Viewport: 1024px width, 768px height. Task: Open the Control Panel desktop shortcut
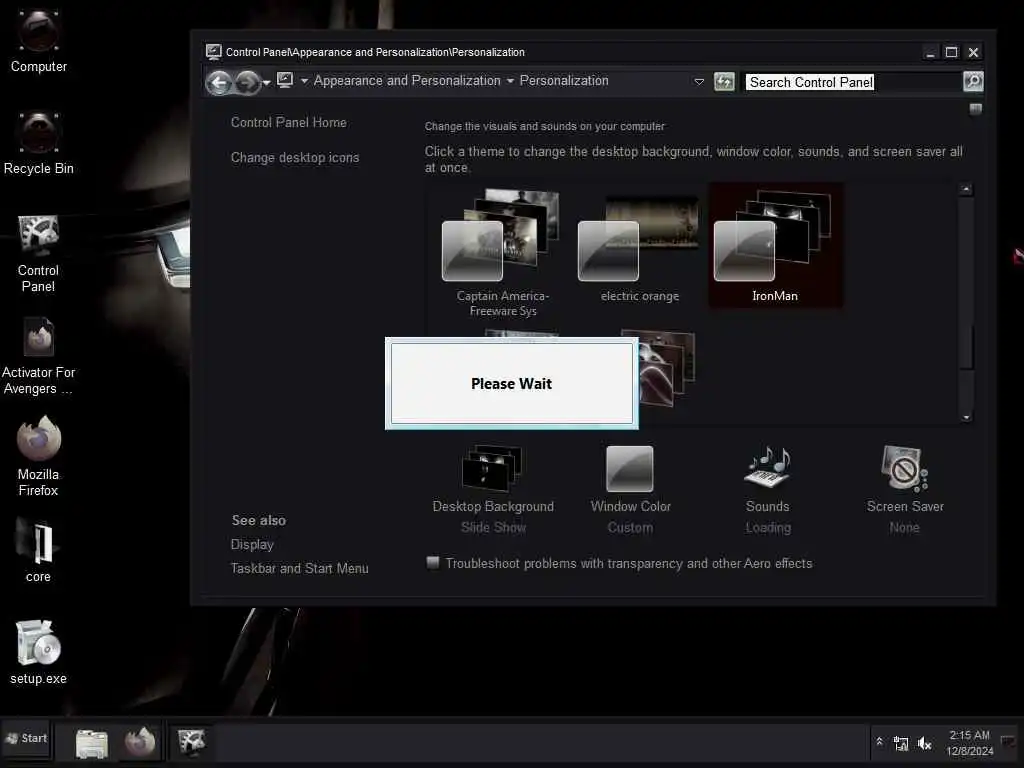tap(39, 254)
